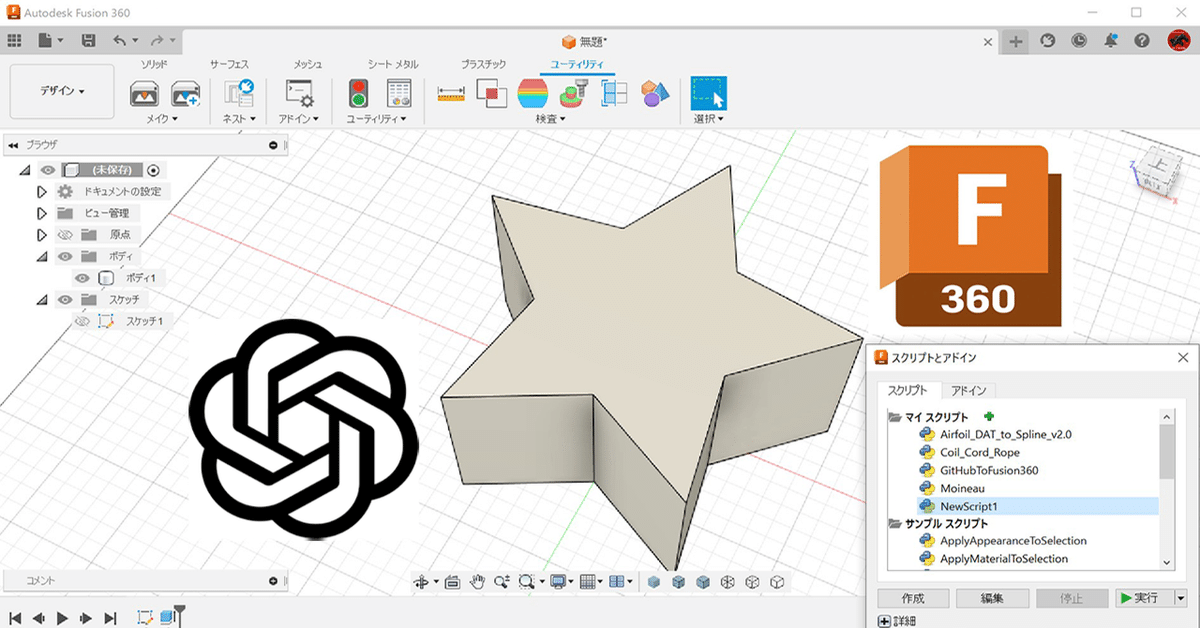Open the application launcher grid icon

pos(15,39)
